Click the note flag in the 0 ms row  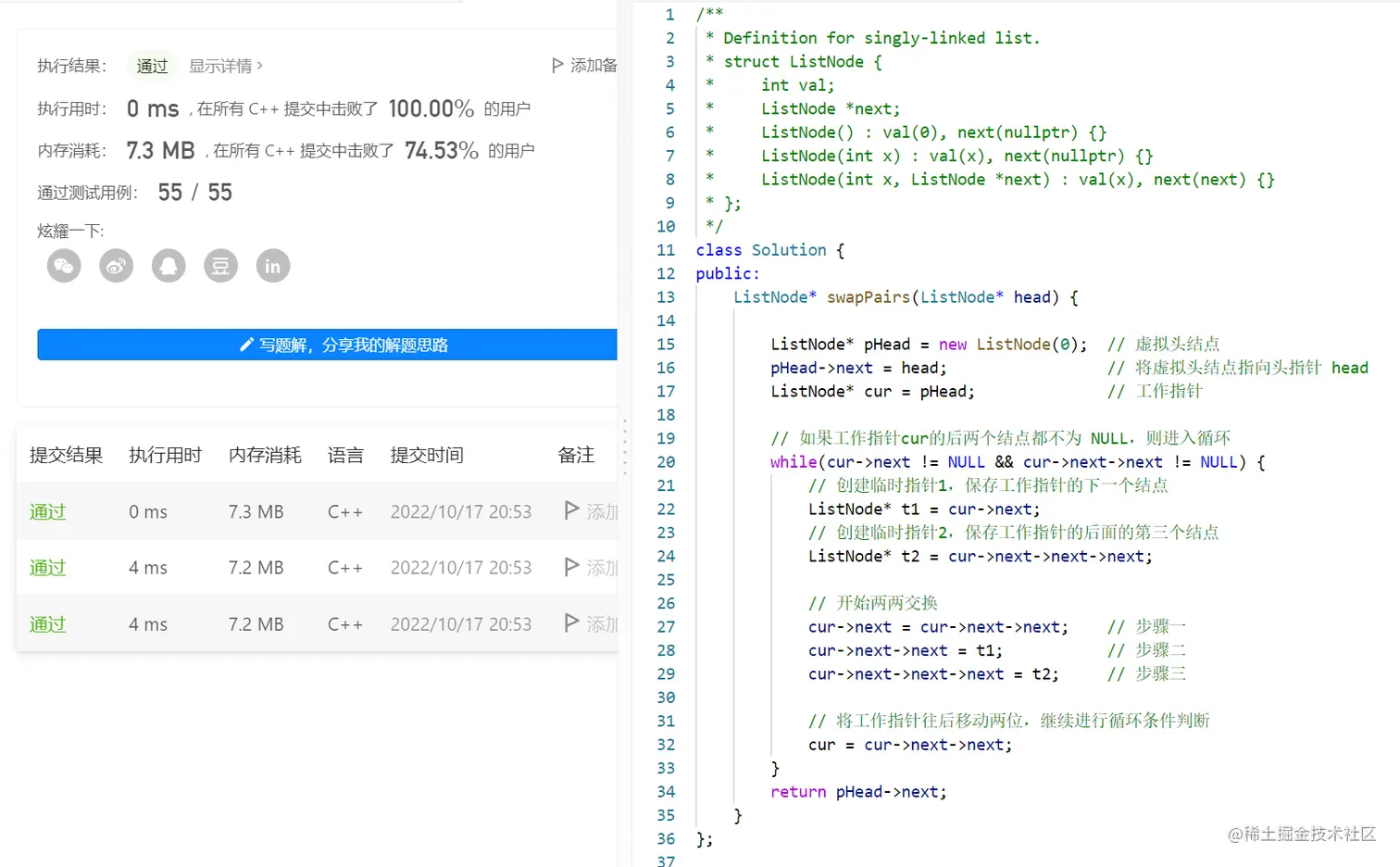[x=571, y=510]
